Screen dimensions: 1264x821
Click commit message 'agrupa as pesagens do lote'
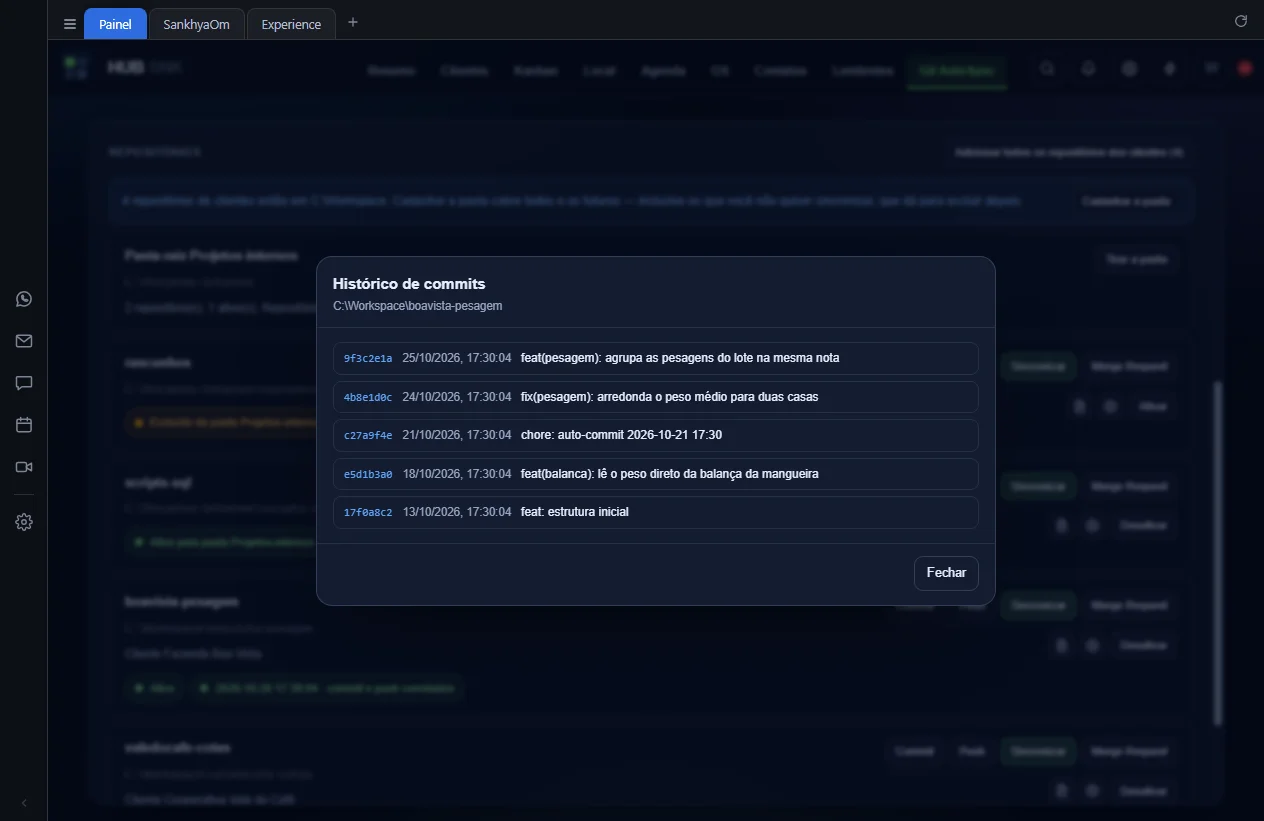pos(680,358)
